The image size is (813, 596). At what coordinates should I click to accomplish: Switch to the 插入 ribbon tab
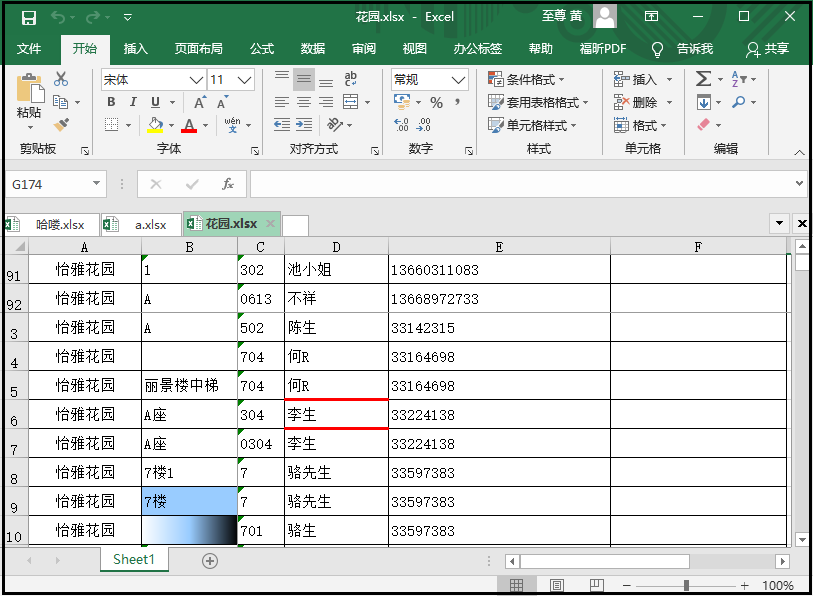coord(135,49)
